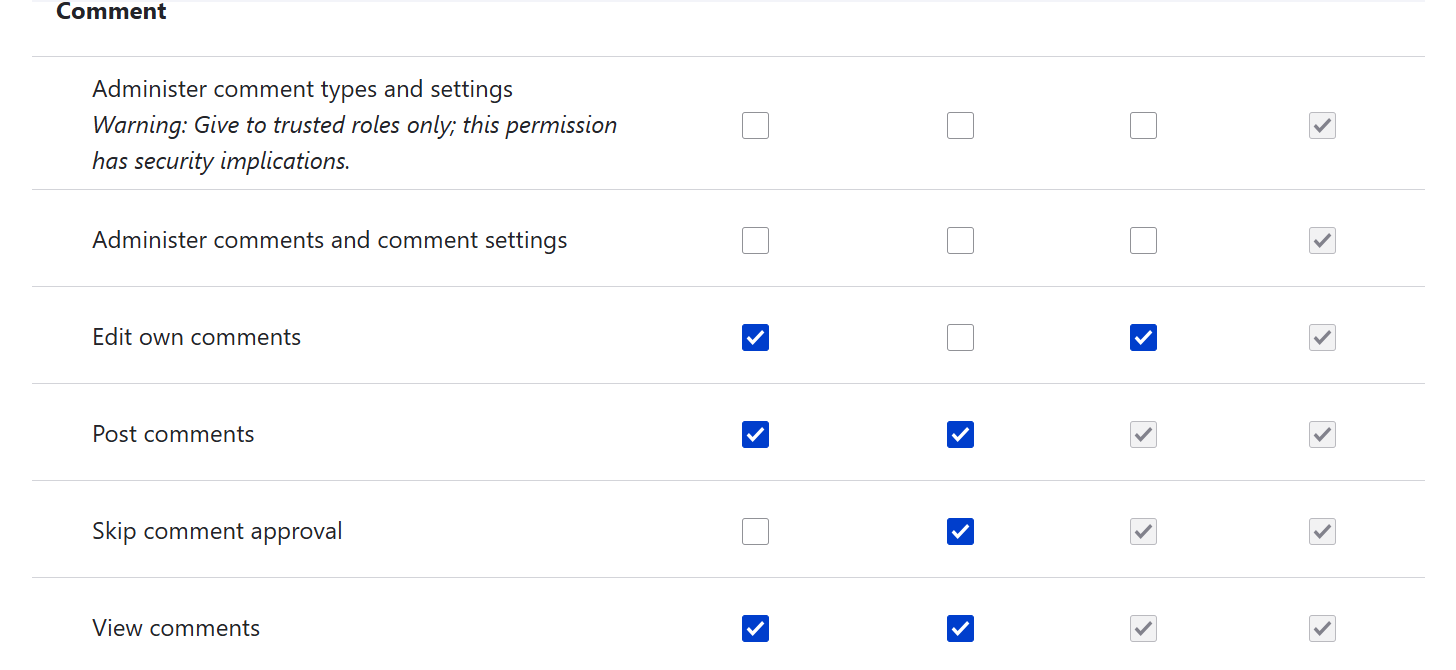This screenshot has height=670, width=1456.
Task: Enable 'Administer comment types and settings' for second role
Action: tap(960, 125)
